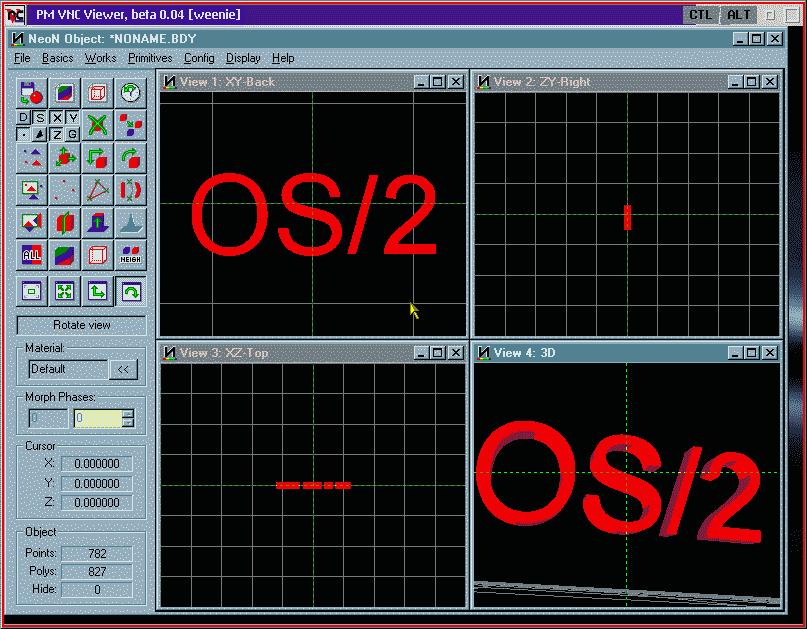Click the green bent double-arrow view icon
Image resolution: width=807 pixels, height=629 pixels.
coord(97,292)
